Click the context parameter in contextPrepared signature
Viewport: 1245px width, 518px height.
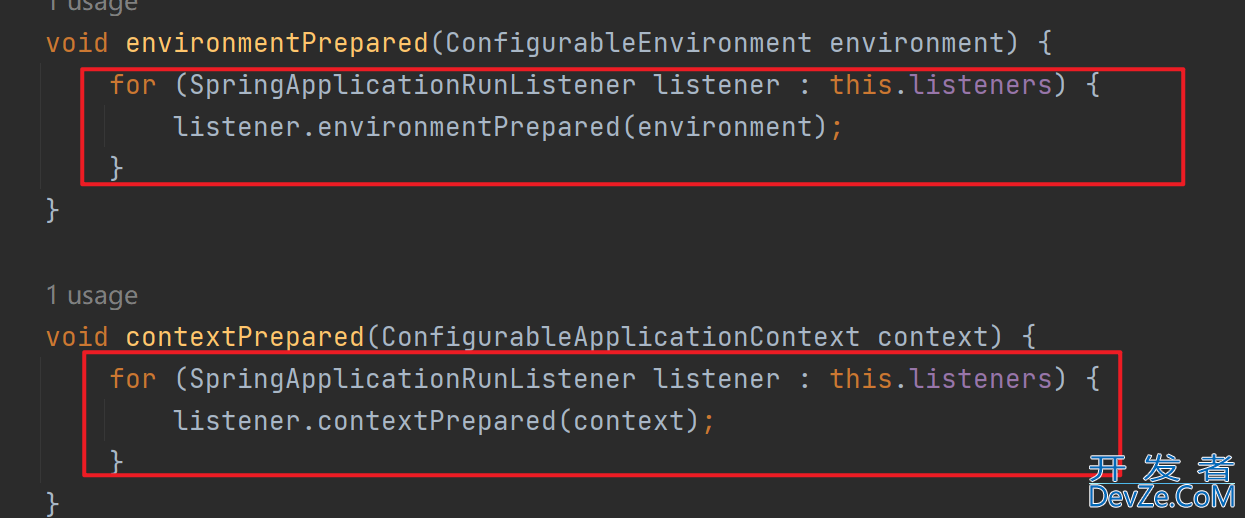(x=933, y=337)
